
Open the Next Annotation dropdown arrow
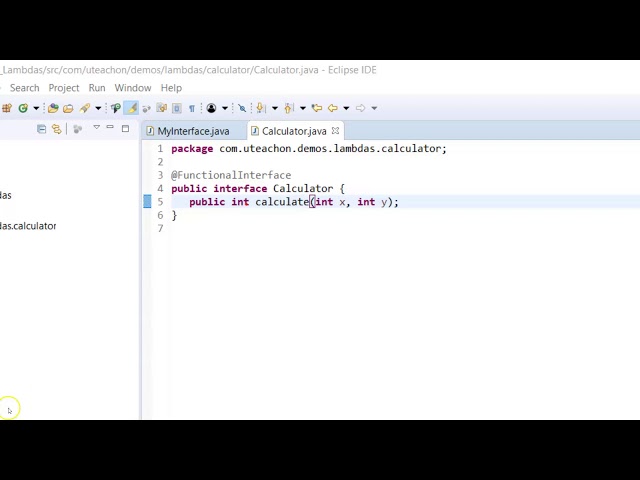[275, 108]
